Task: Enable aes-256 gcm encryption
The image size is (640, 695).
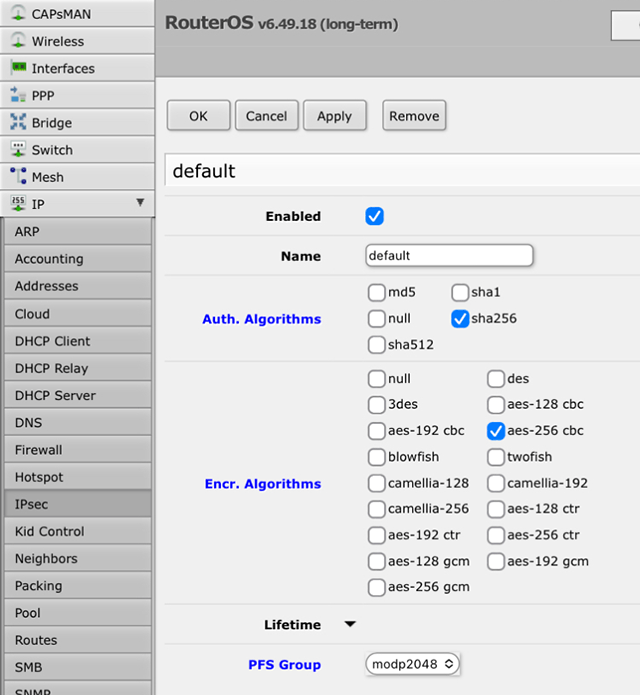Action: (376, 587)
